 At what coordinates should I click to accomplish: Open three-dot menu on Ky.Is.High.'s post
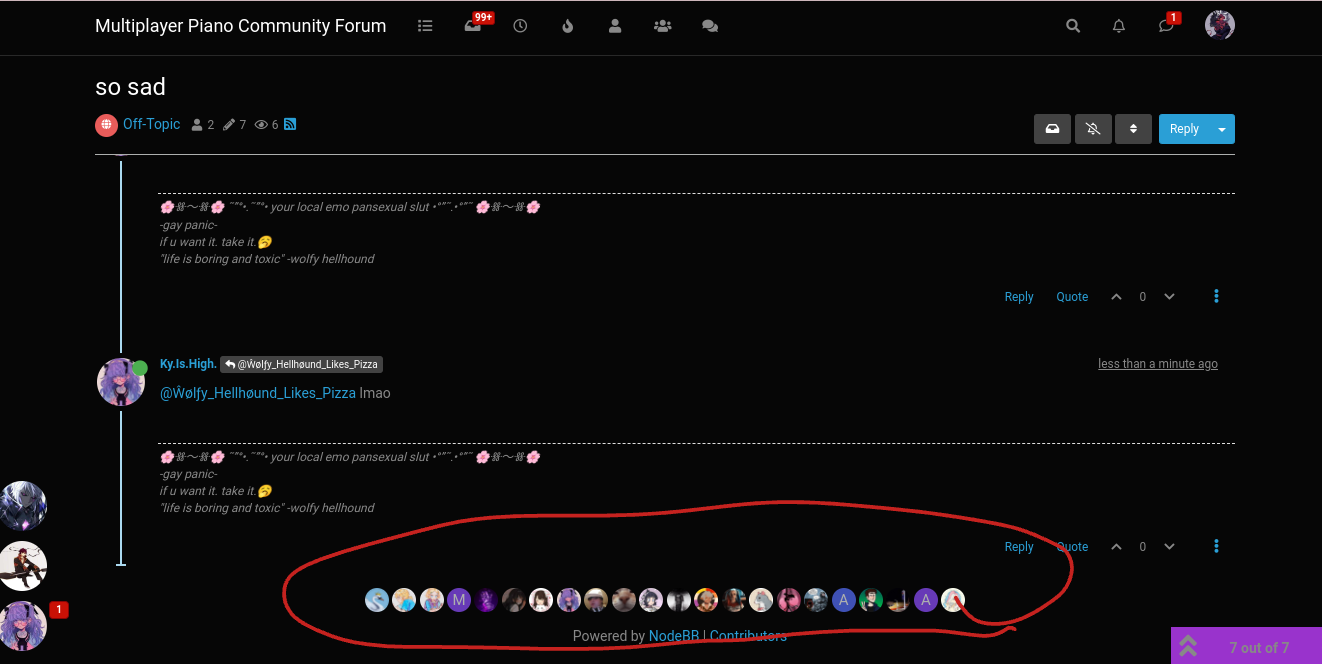point(1216,547)
